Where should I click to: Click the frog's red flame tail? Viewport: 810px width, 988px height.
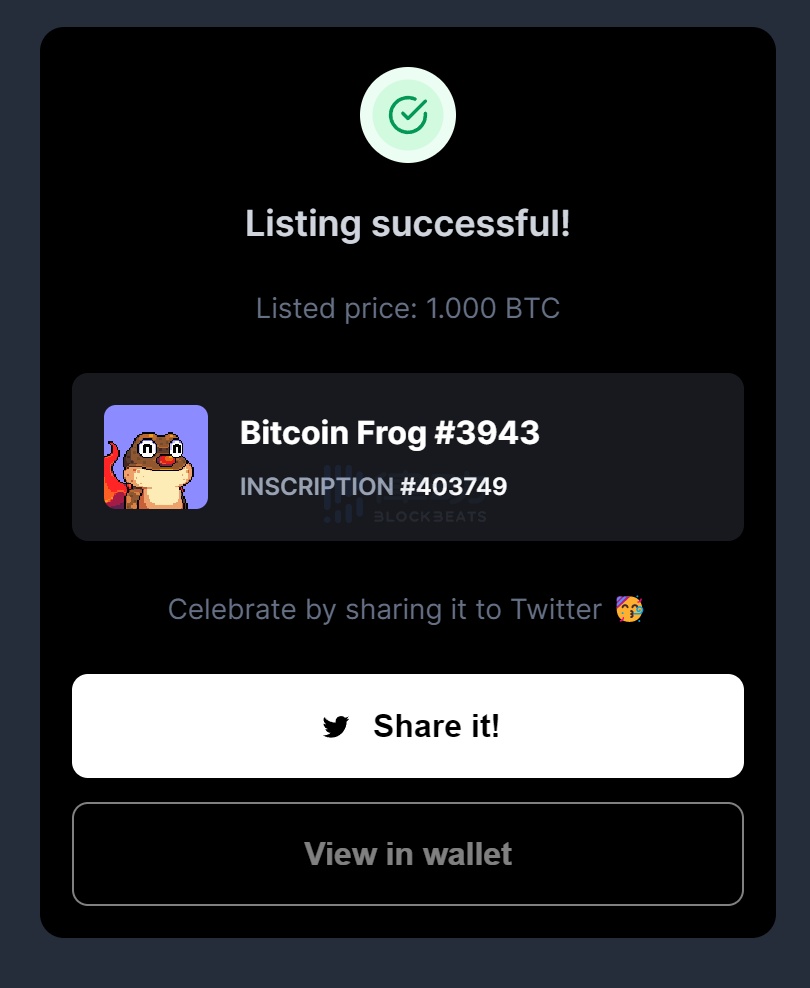pyautogui.click(x=112, y=480)
